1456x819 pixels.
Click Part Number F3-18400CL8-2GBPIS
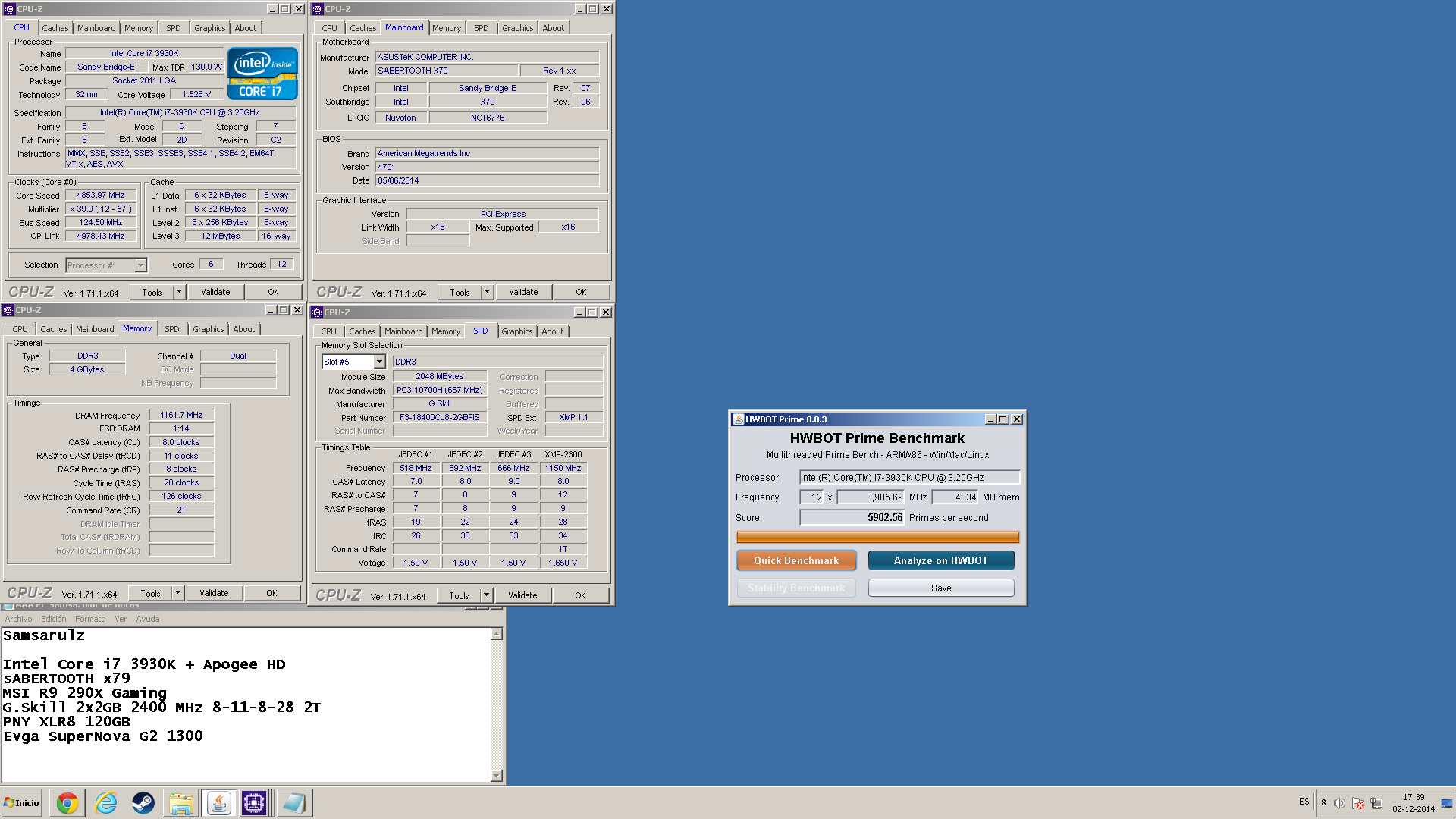click(x=440, y=417)
